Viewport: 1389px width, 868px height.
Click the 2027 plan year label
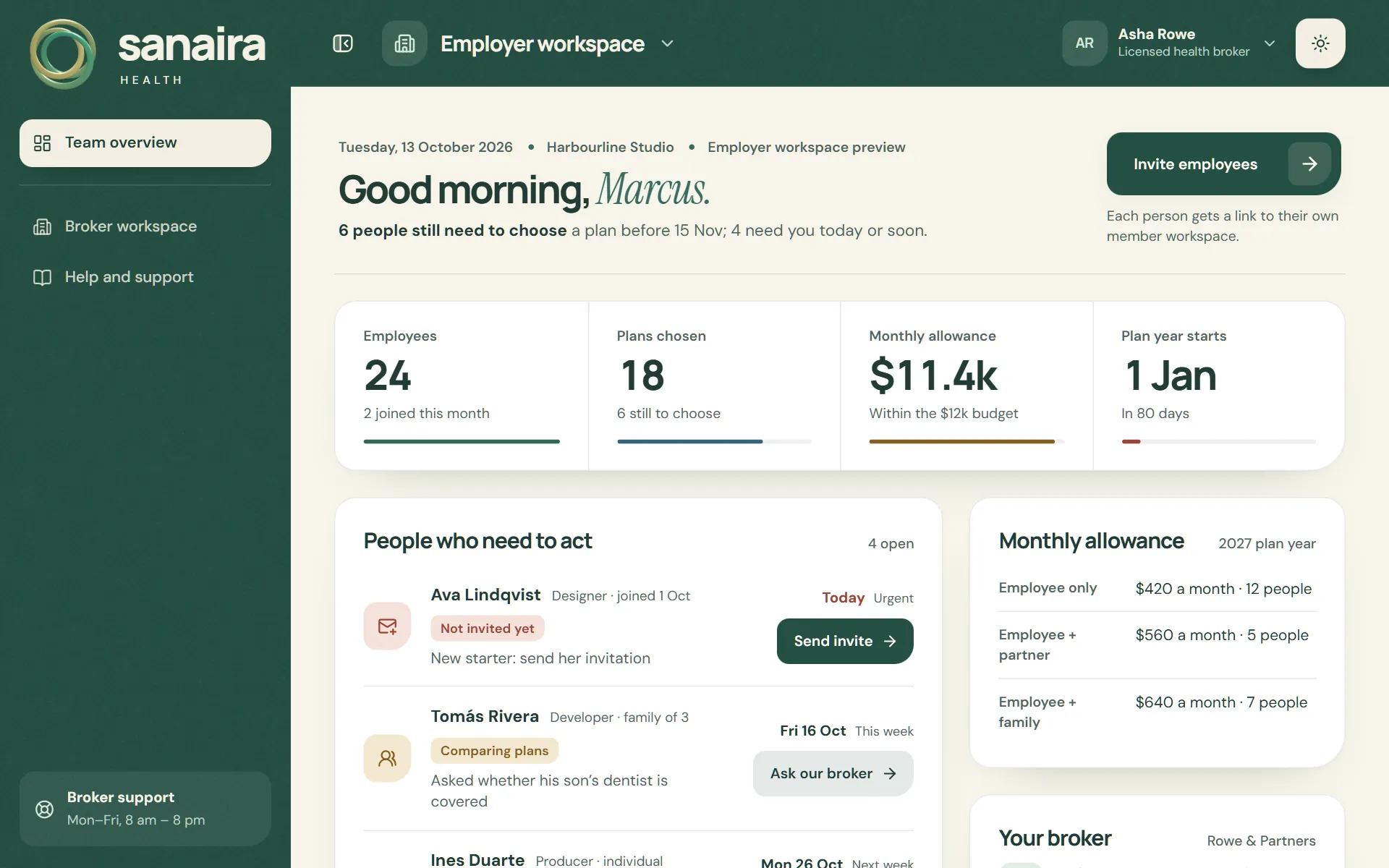pos(1267,543)
